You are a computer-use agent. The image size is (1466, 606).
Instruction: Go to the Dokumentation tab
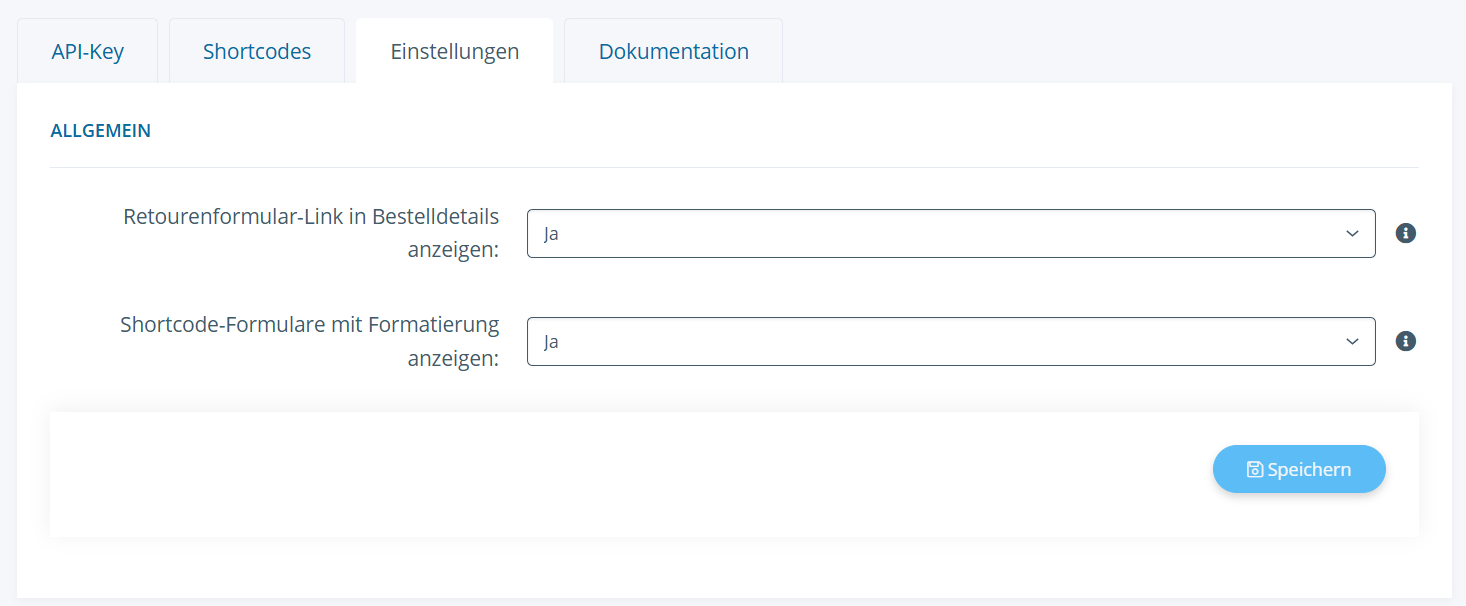tap(673, 51)
